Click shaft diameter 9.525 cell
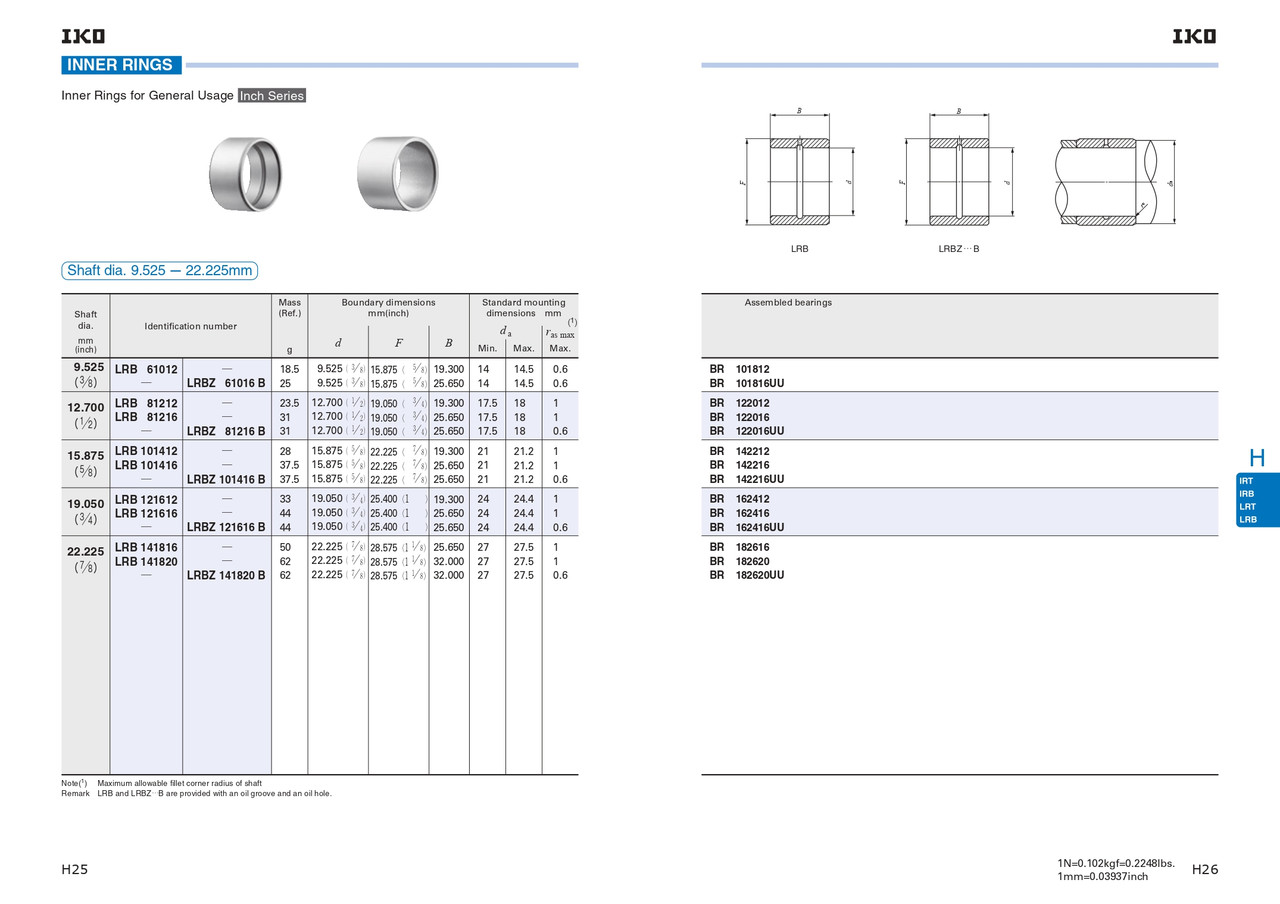1280x904 pixels. 86,375
